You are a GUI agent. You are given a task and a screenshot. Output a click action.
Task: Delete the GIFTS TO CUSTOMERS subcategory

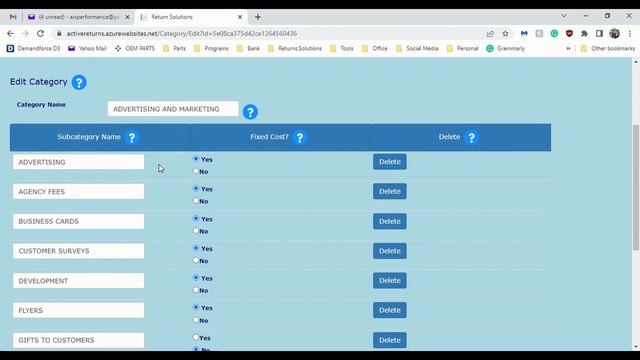pyautogui.click(x=389, y=340)
